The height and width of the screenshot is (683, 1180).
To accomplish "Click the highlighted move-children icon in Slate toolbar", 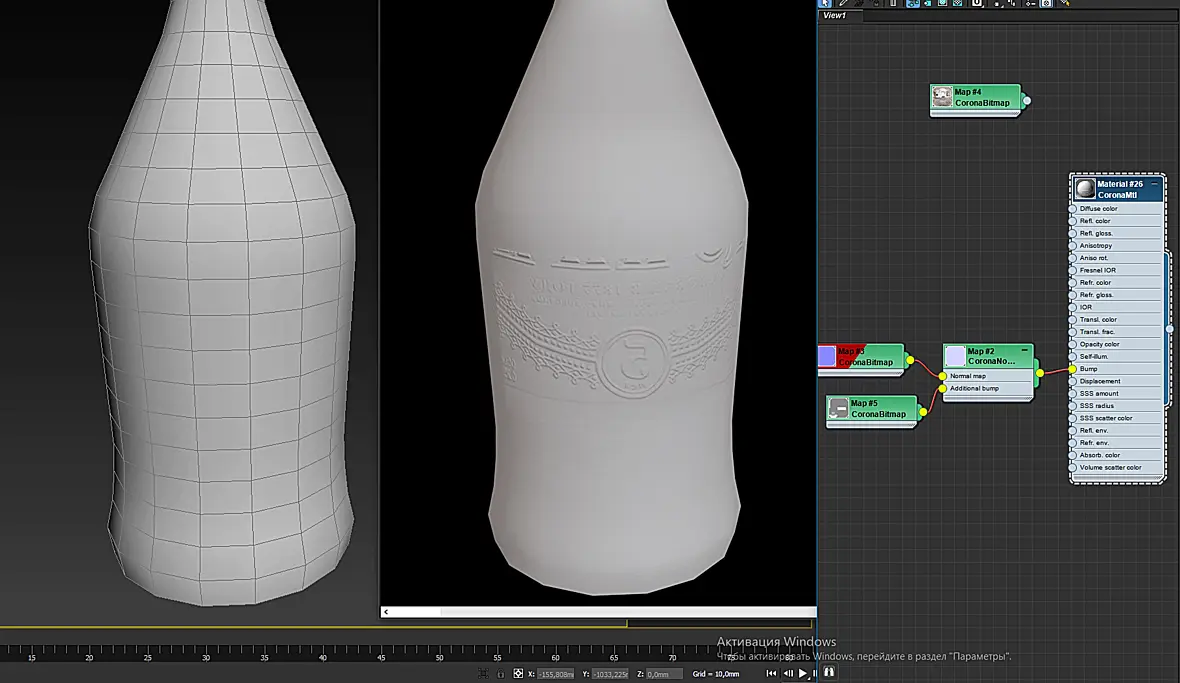I will pyautogui.click(x=913, y=3).
